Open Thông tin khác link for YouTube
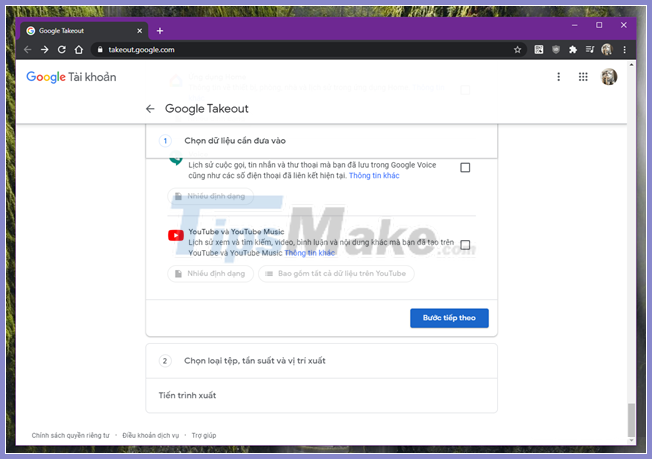Image resolution: width=652 pixels, height=459 pixels. [x=310, y=253]
